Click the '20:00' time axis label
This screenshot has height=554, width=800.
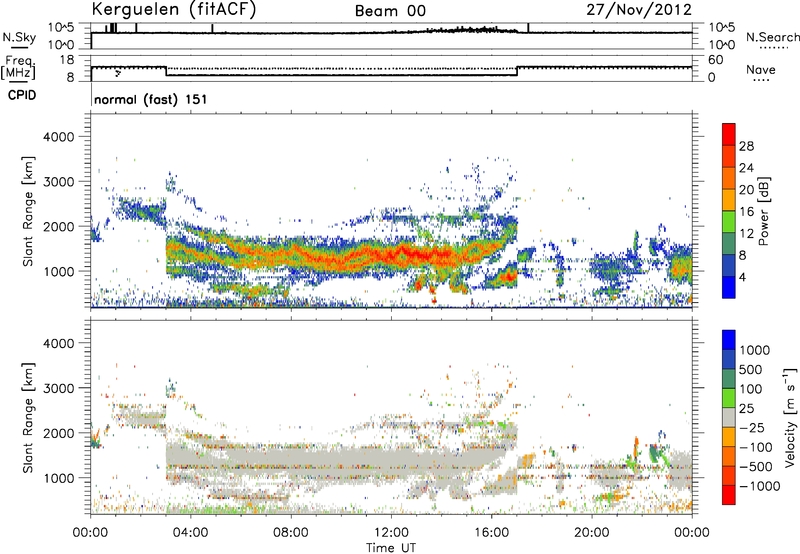[x=592, y=533]
